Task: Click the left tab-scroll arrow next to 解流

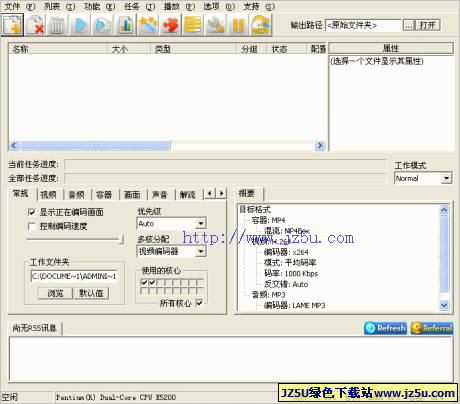Action: coord(209,193)
